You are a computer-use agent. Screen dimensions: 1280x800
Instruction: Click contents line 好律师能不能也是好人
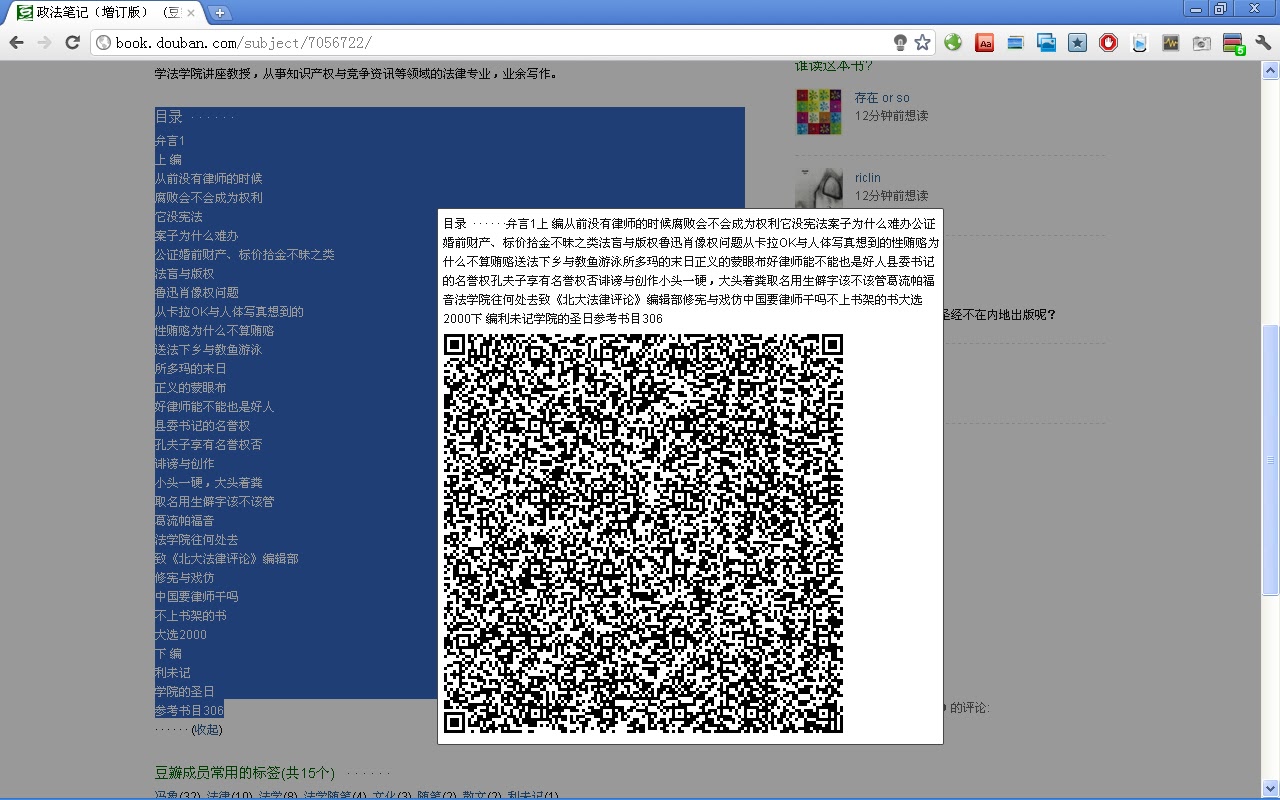point(215,407)
